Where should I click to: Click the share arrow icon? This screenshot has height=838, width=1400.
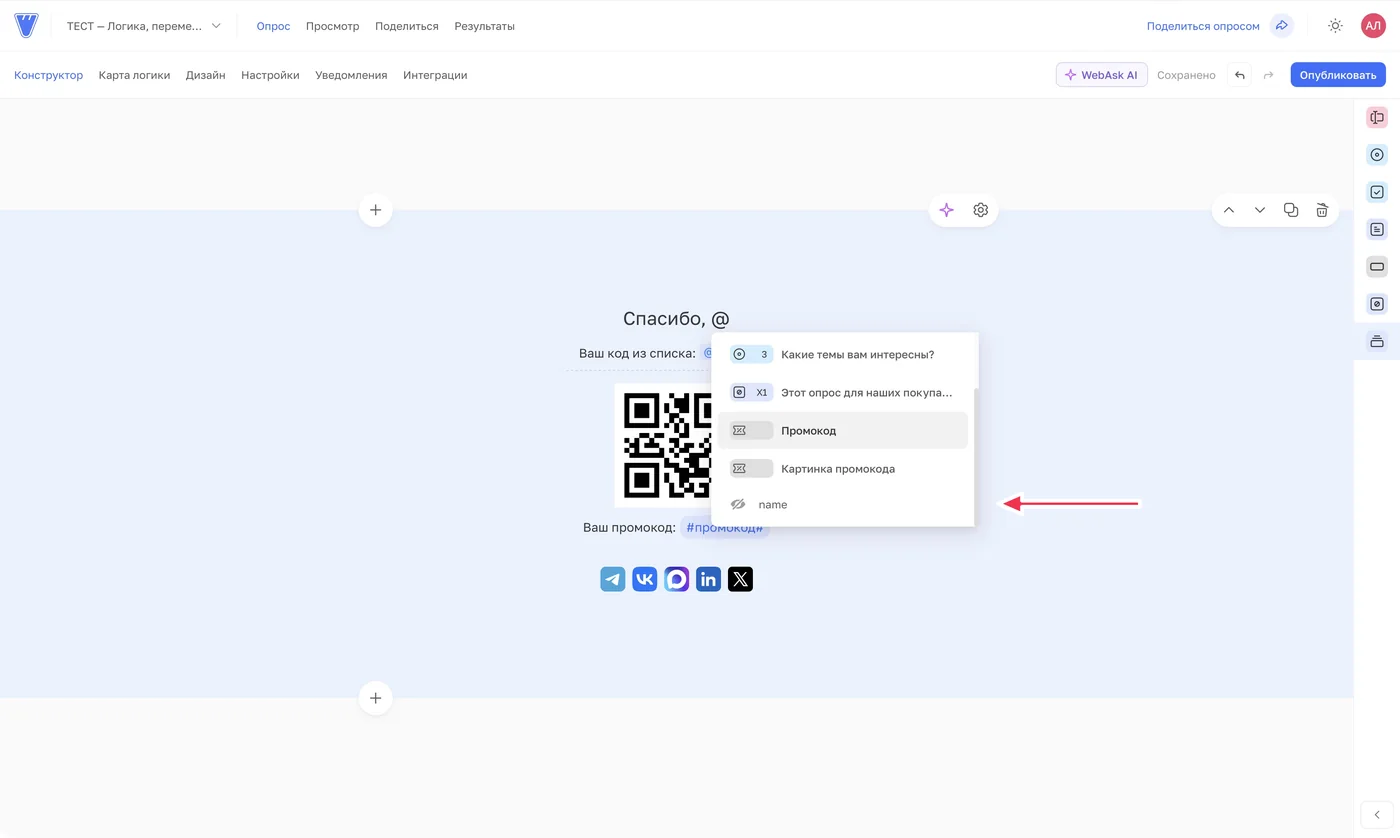pos(1282,26)
